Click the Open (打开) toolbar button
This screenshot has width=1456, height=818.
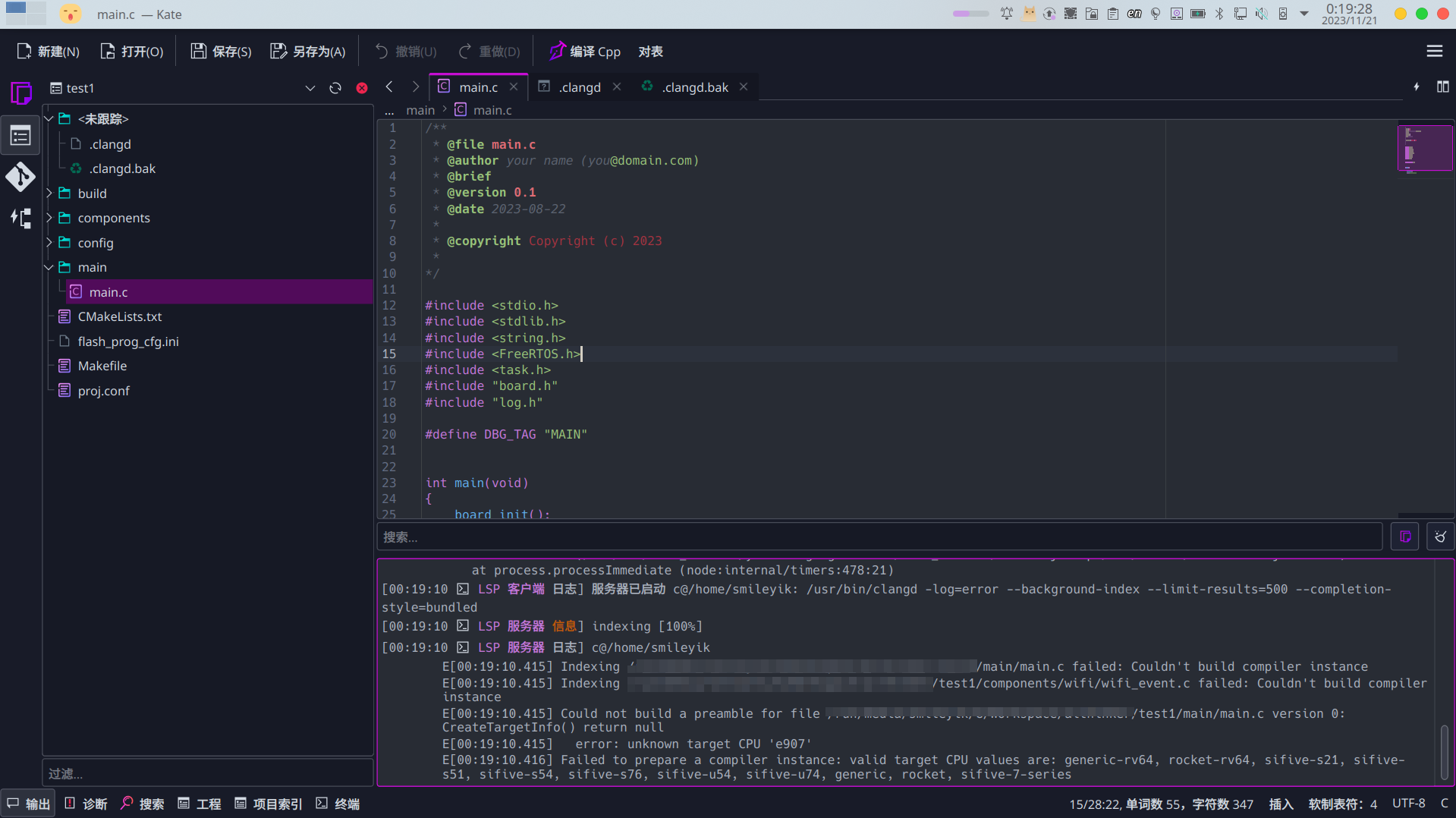click(x=132, y=52)
